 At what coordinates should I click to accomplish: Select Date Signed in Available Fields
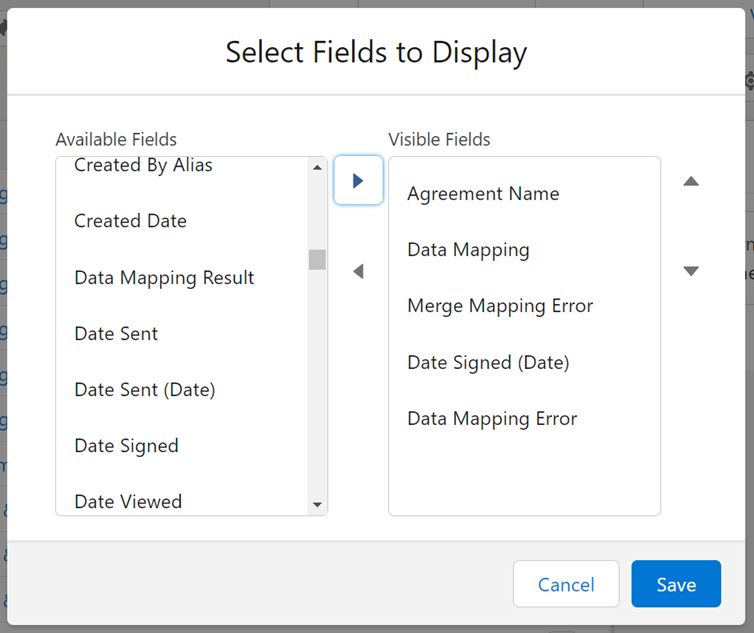click(126, 446)
